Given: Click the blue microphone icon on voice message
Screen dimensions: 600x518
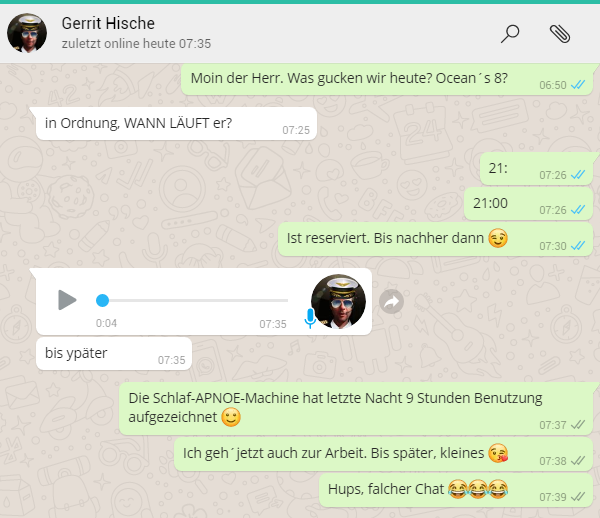Looking at the screenshot, I should point(310,318).
